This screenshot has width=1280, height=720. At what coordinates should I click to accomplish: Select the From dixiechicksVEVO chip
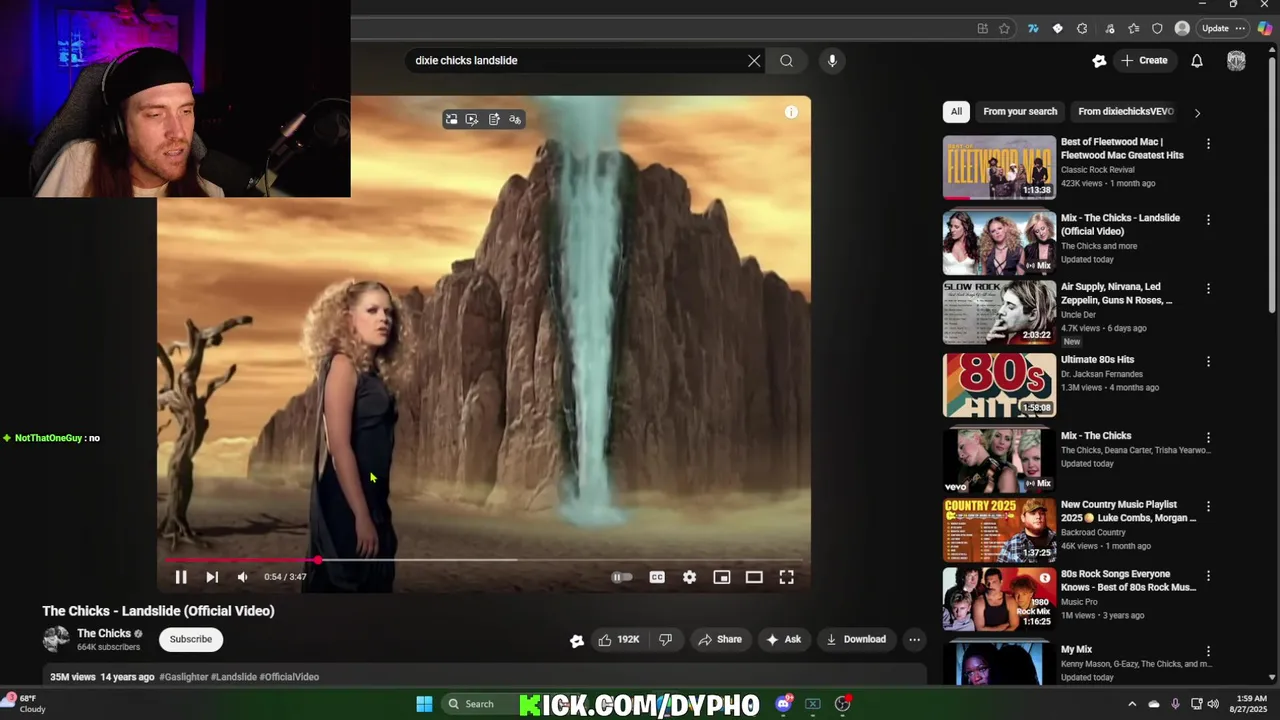(x=1125, y=112)
